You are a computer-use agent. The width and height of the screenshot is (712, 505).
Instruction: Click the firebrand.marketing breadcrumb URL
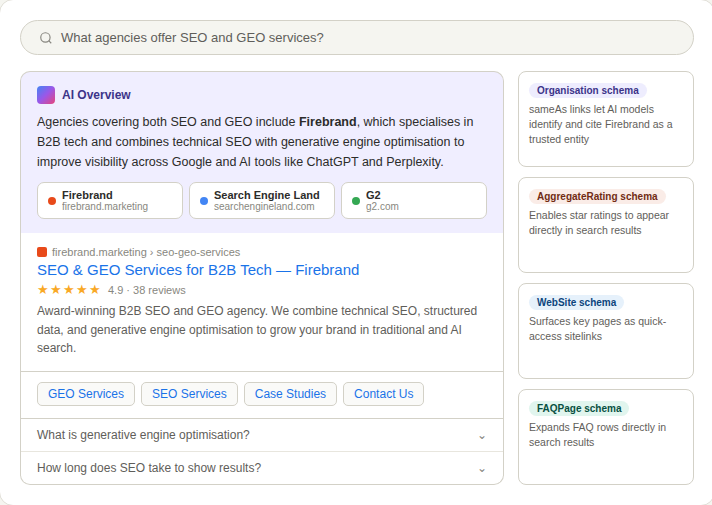[x=146, y=252]
